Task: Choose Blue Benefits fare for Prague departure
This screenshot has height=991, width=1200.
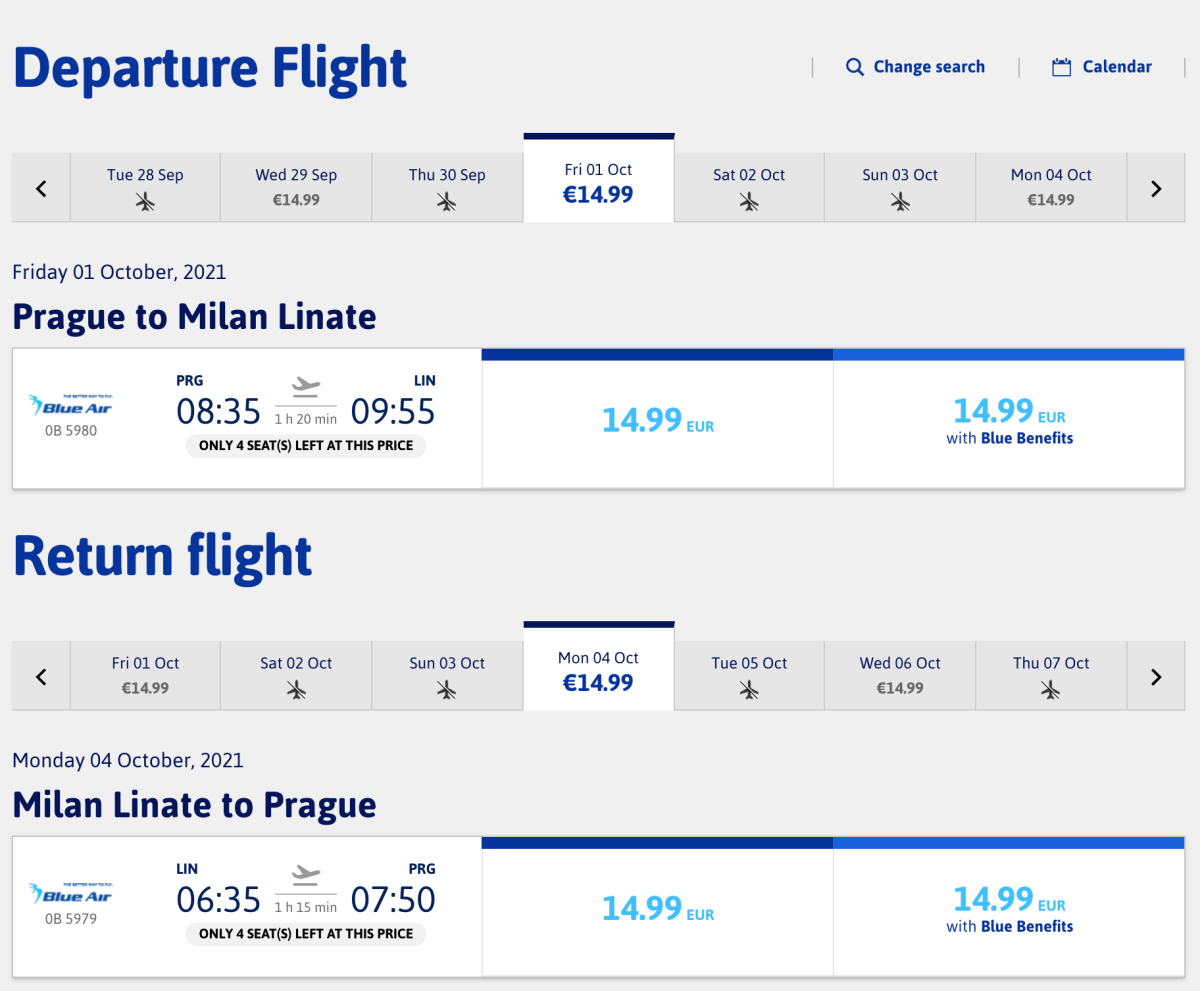Action: point(1009,421)
